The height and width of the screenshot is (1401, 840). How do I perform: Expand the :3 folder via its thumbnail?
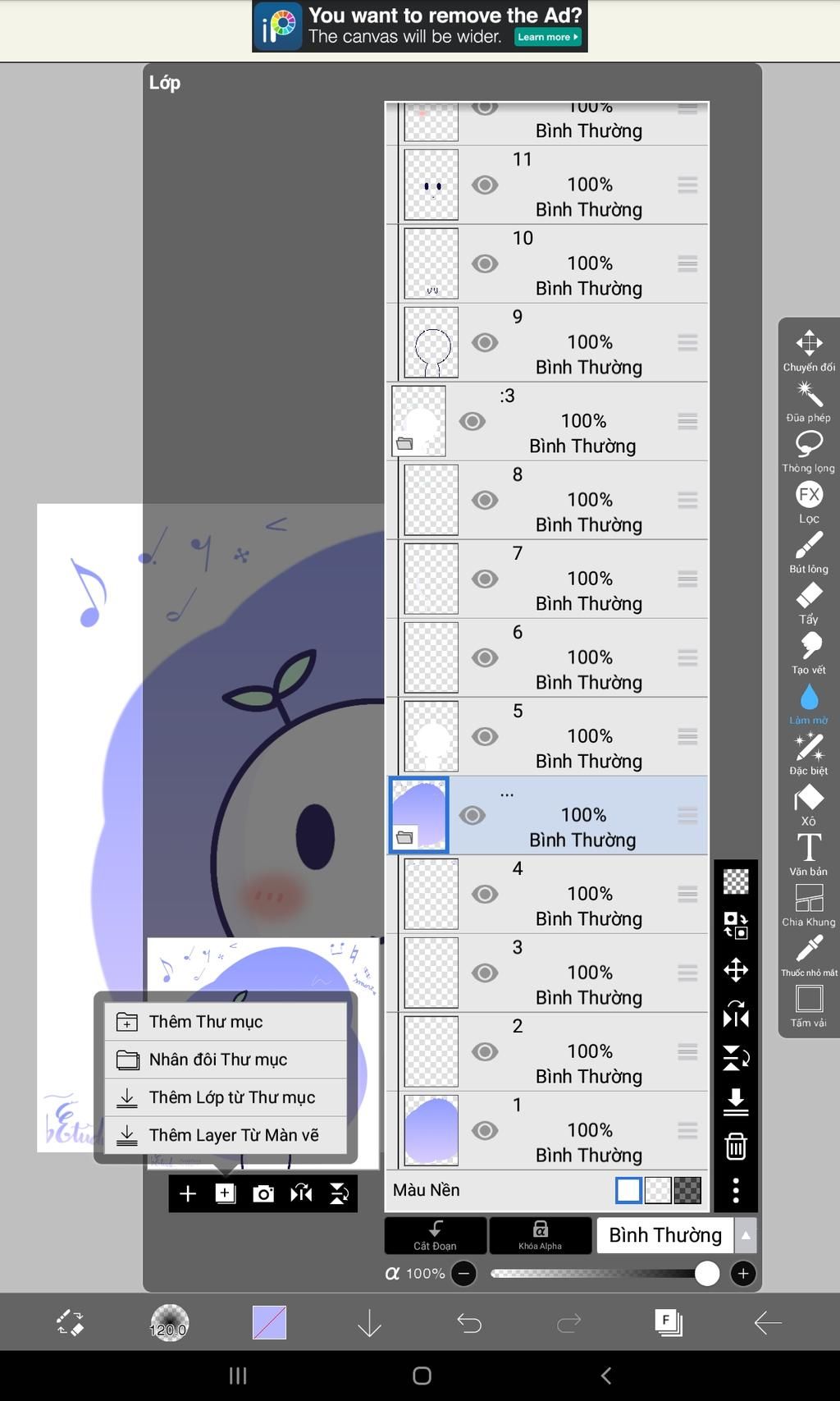tap(419, 421)
